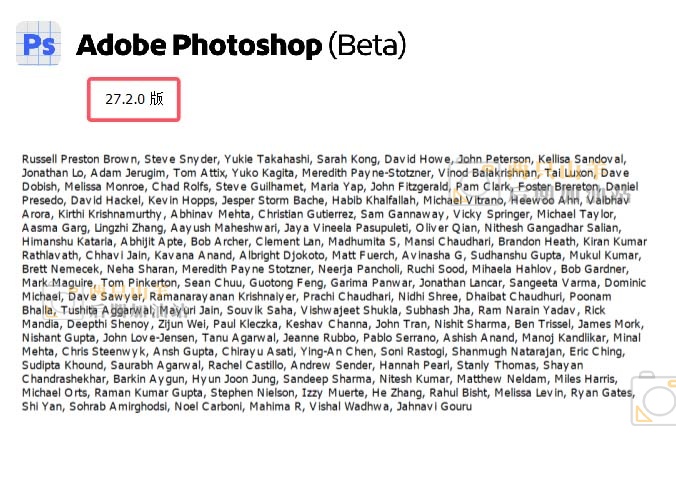Click Aasma Garg in the credits list
This screenshot has width=676, height=494.
coord(49,228)
